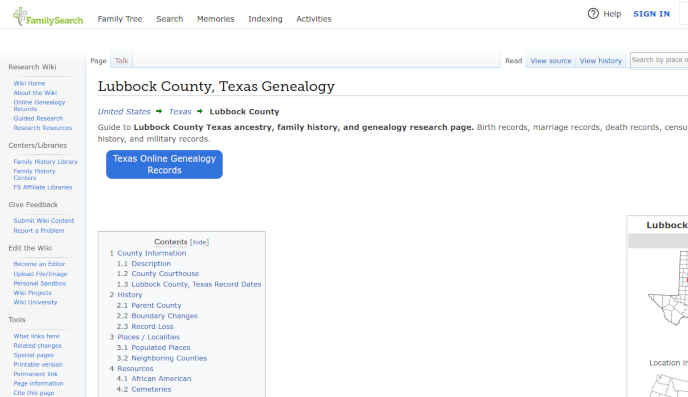
Task: Click Submit Wiki Content link
Action: (x=43, y=221)
